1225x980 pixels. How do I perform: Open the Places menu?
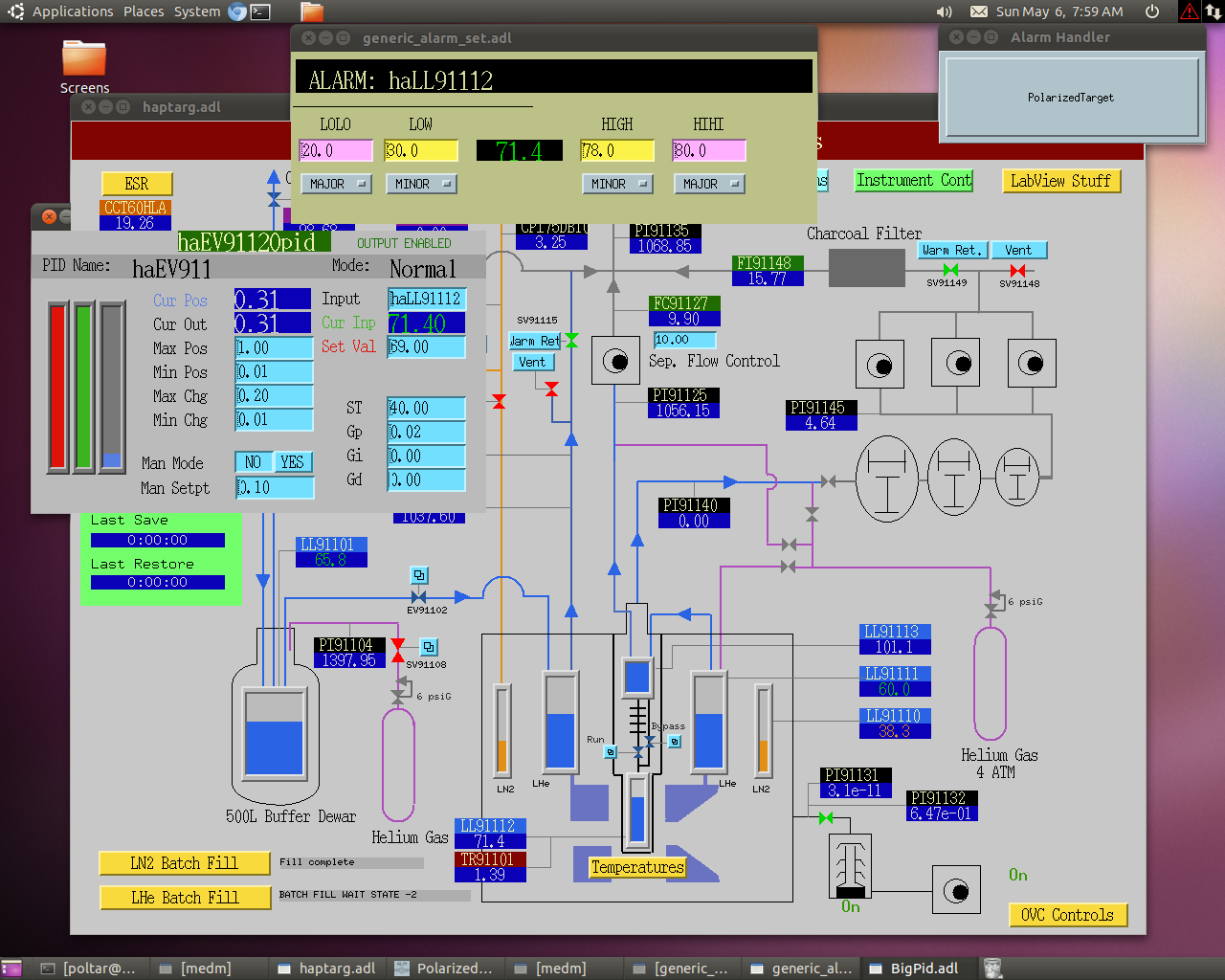pyautogui.click(x=144, y=11)
